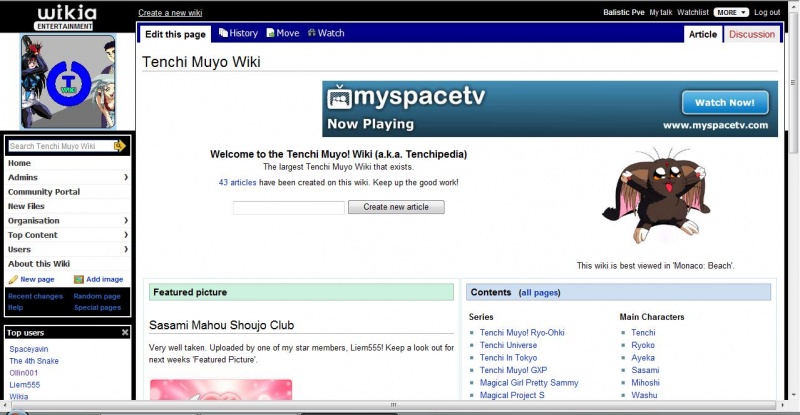Switch to the Discussion tab
The height and width of the screenshot is (415, 800).
pos(751,34)
